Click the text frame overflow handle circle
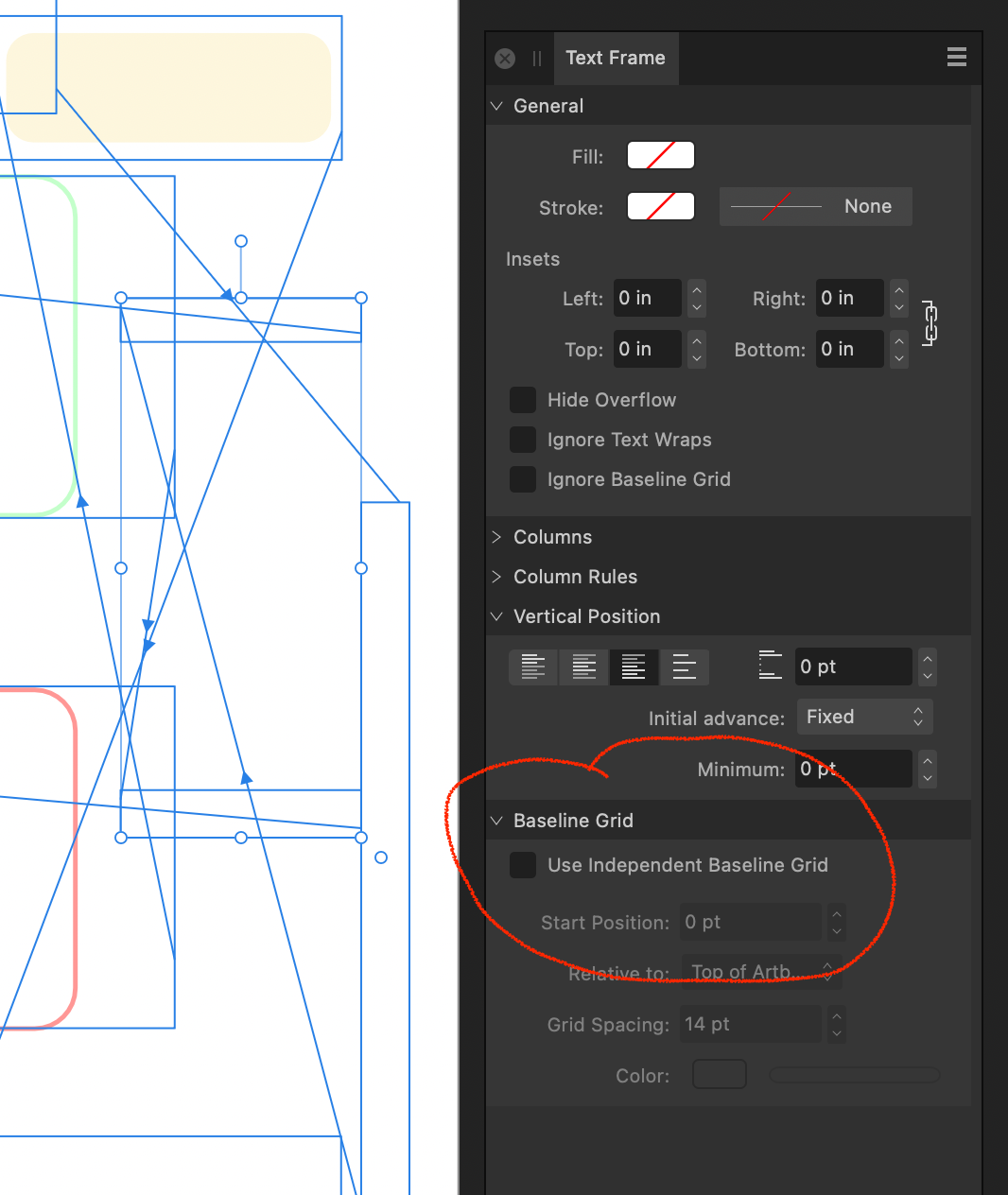Screen dimensions: 1008x1195 [x=381, y=857]
